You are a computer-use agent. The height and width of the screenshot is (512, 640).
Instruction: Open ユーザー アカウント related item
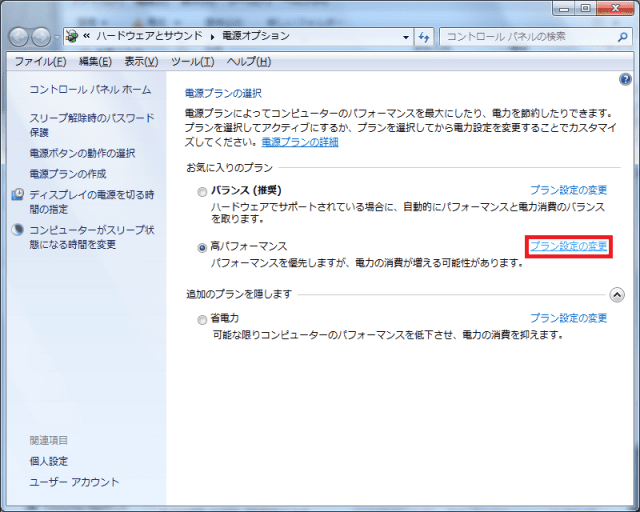point(74,482)
